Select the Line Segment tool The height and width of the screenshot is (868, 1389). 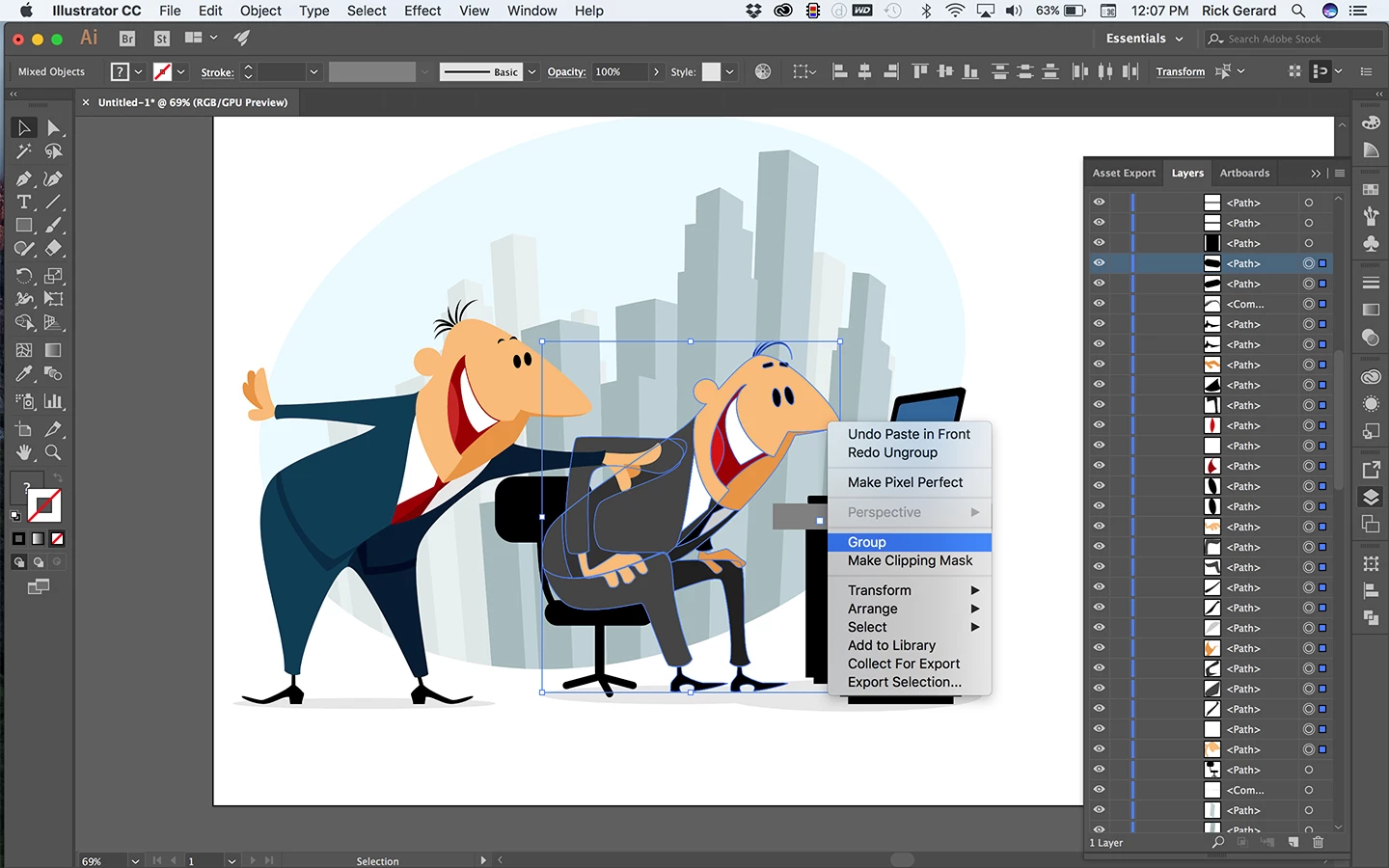[x=54, y=203]
